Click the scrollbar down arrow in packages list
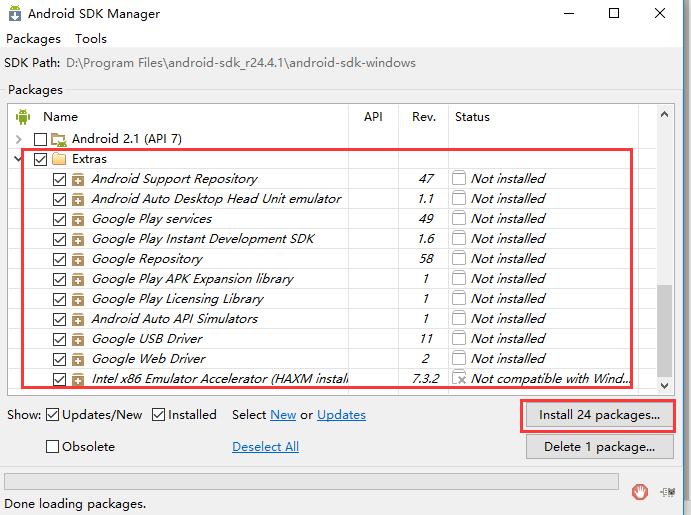This screenshot has width=691, height=515. coord(665,386)
